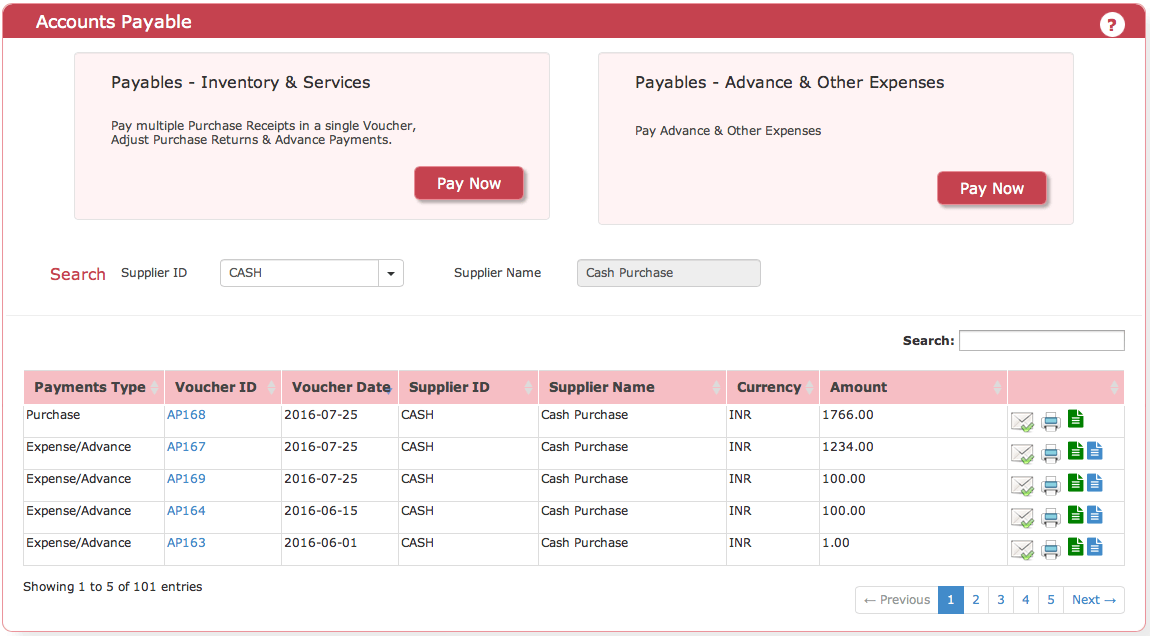This screenshot has height=636, width=1150.
Task: Click the Supplier Name field Cash Purchase
Action: pyautogui.click(x=669, y=273)
